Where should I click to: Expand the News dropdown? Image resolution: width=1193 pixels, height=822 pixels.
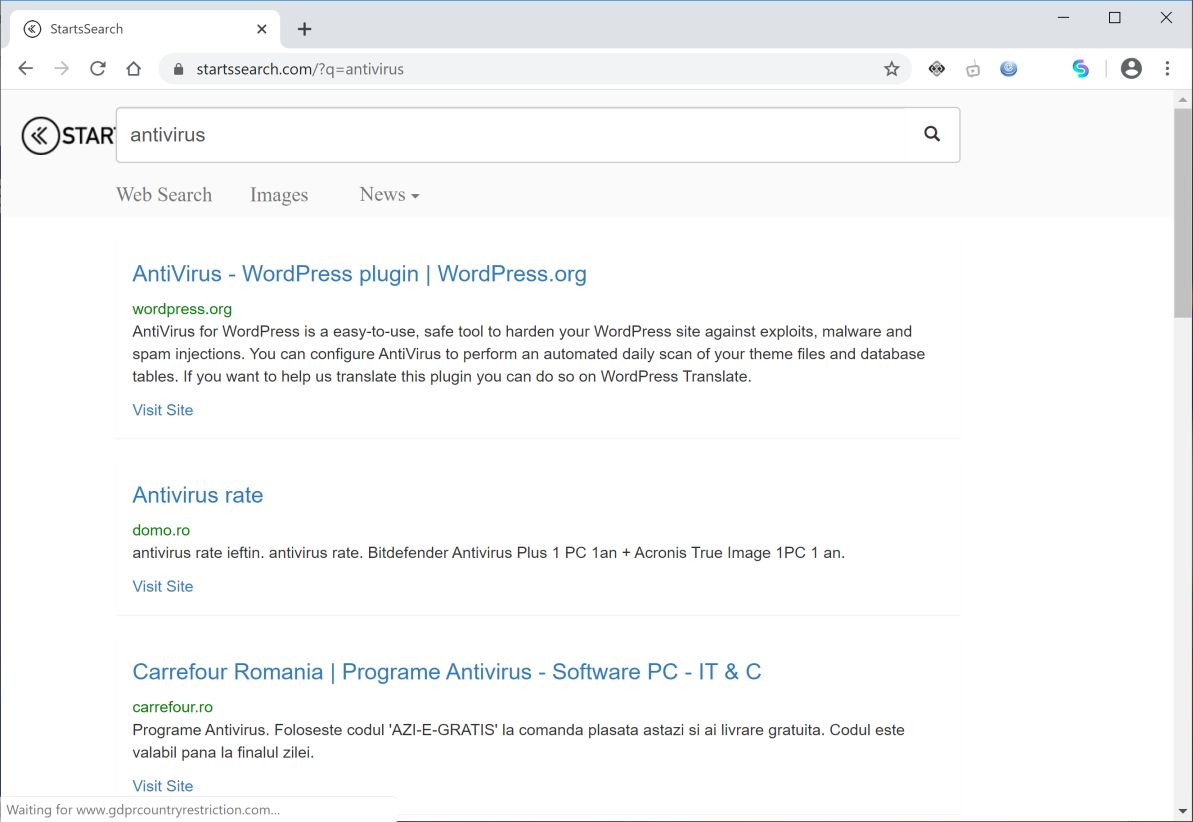click(389, 195)
